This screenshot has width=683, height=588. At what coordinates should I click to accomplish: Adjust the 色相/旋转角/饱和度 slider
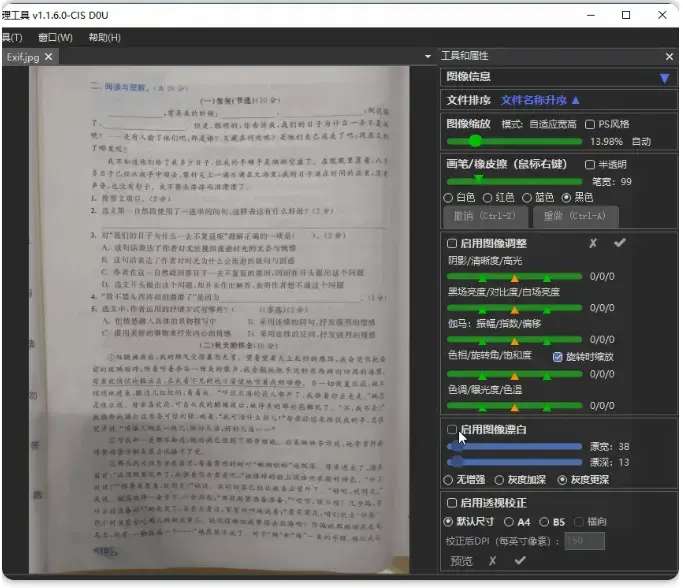pos(514,374)
